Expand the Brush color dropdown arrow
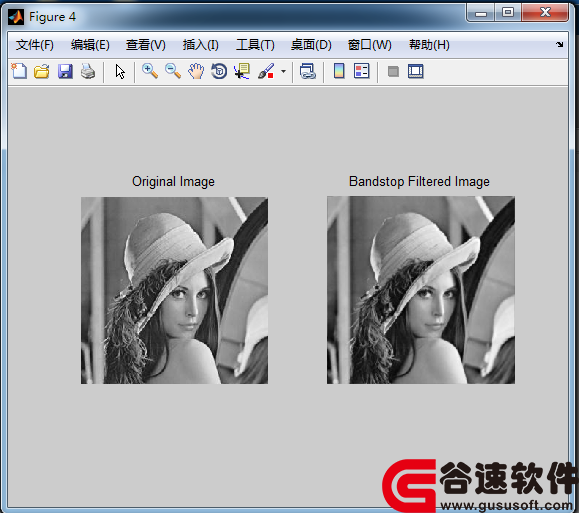This screenshot has width=579, height=513. pos(283,71)
